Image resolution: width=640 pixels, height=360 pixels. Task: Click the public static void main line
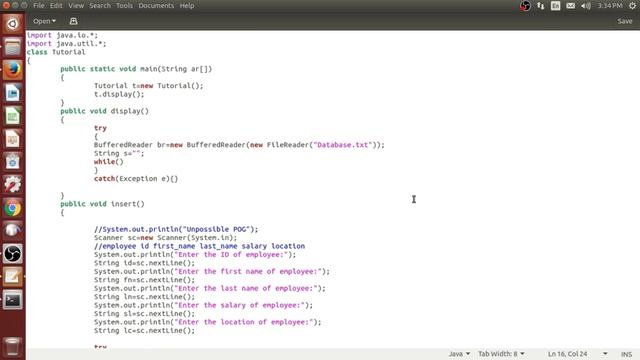coord(136,69)
